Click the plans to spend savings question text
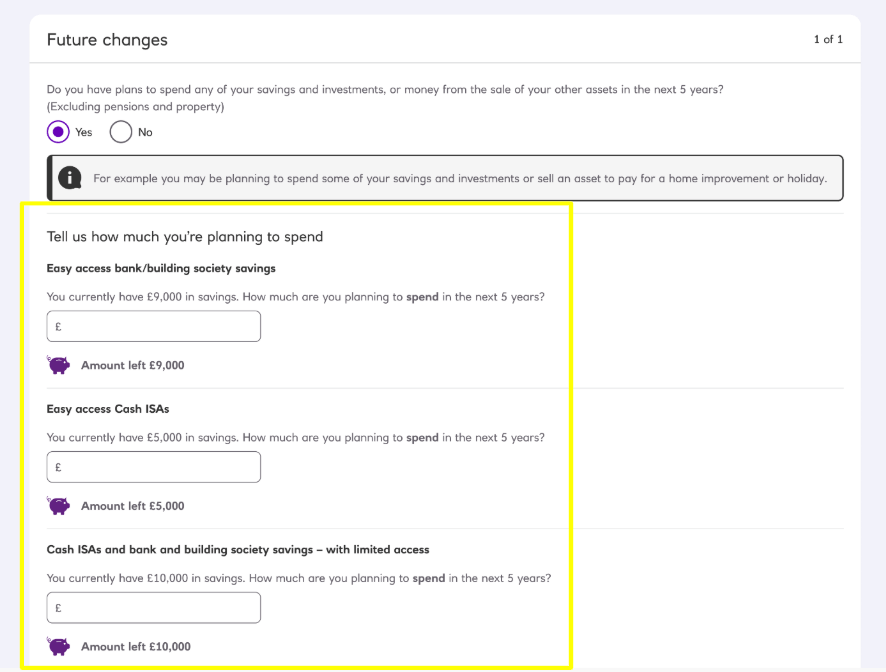This screenshot has height=672, width=886. pyautogui.click(x=385, y=89)
